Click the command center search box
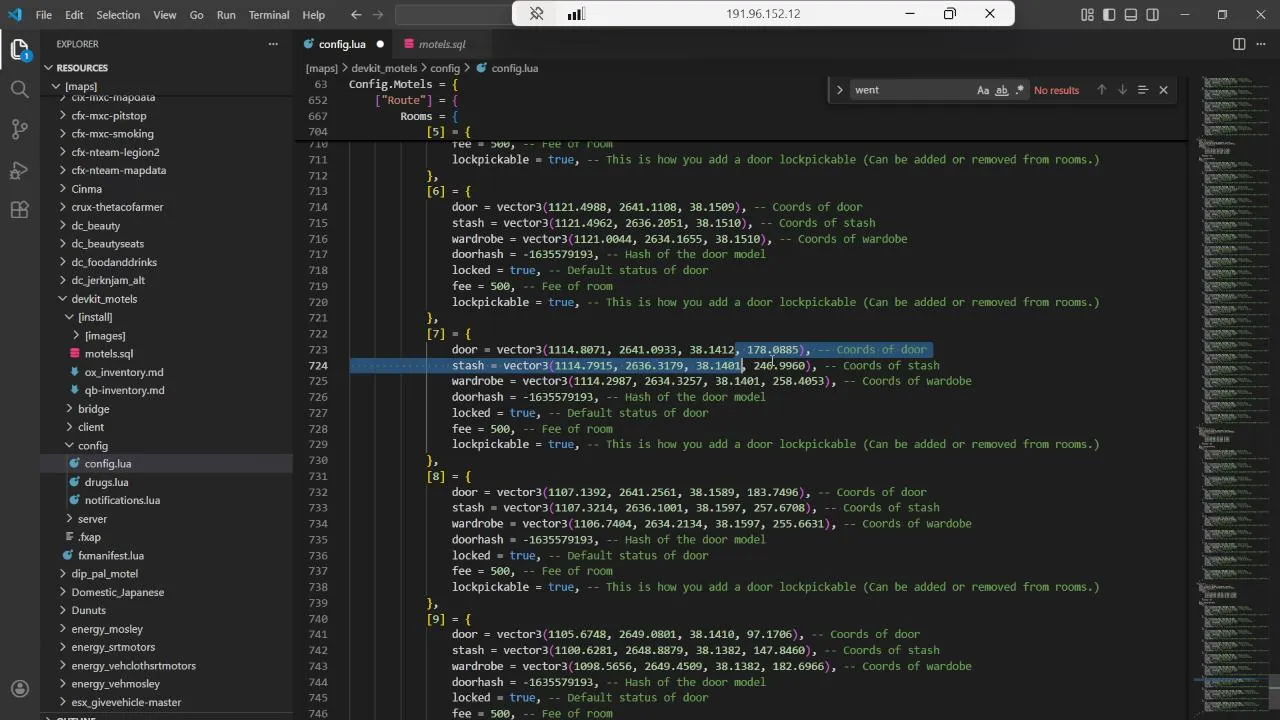The height and width of the screenshot is (720, 1280). [452, 15]
